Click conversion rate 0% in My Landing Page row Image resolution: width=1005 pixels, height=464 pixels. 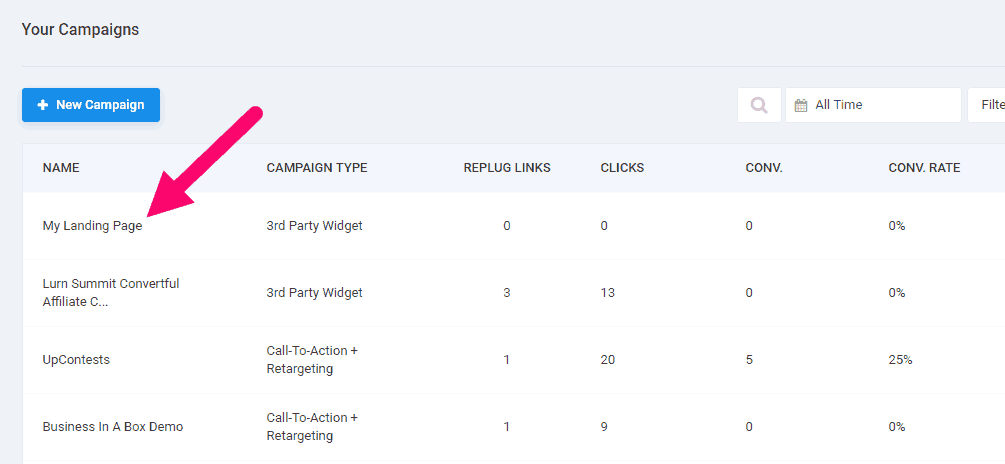897,226
